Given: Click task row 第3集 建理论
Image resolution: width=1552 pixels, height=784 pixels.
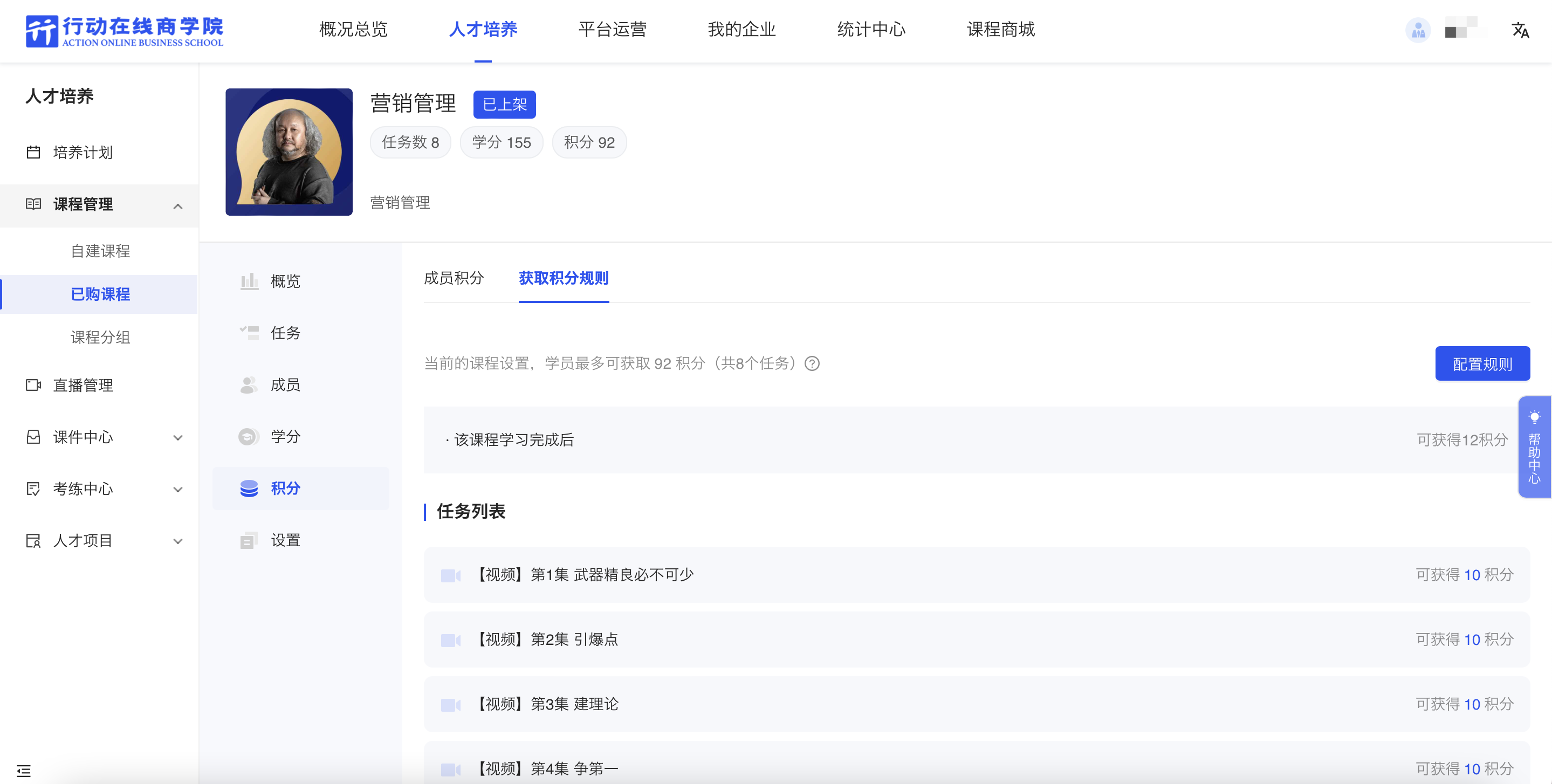Looking at the screenshot, I should tap(977, 704).
